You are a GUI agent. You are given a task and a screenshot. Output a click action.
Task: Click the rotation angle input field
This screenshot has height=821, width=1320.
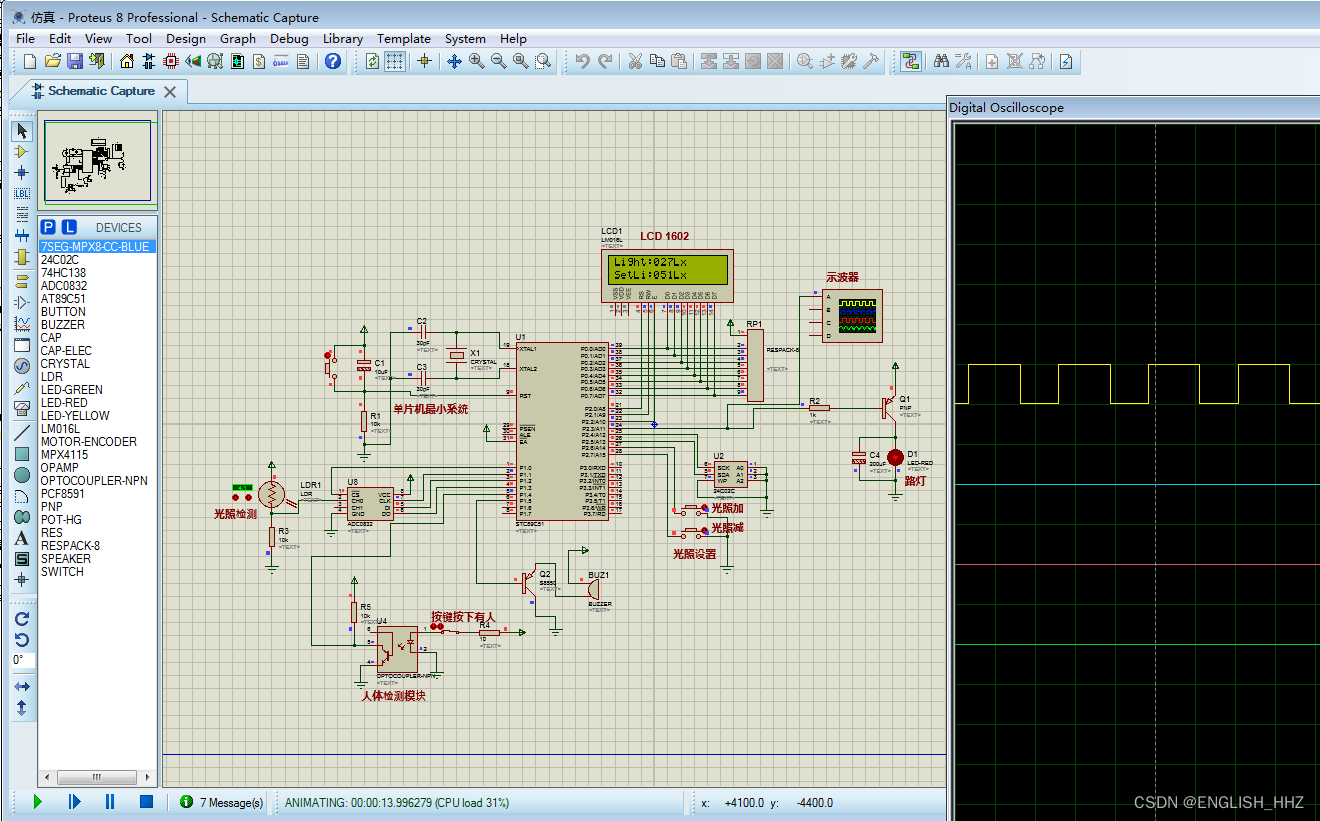tap(22, 660)
